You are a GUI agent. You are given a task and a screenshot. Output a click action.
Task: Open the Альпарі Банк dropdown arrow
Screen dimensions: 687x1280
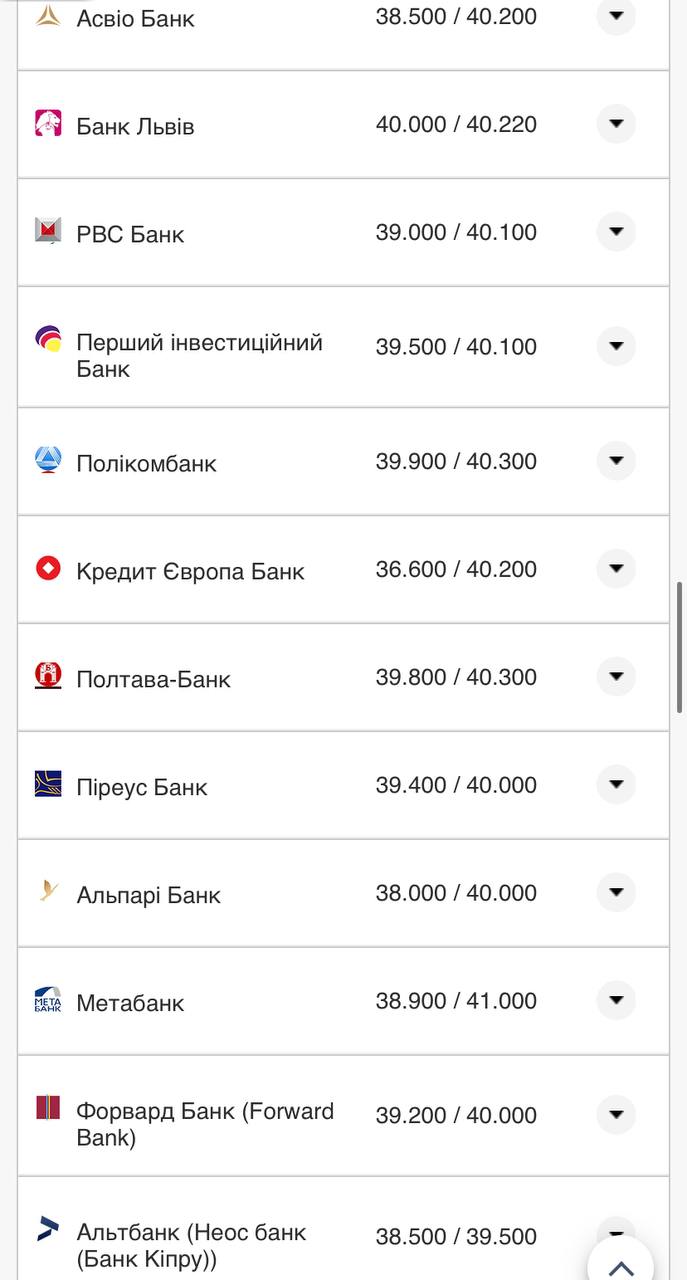point(616,892)
